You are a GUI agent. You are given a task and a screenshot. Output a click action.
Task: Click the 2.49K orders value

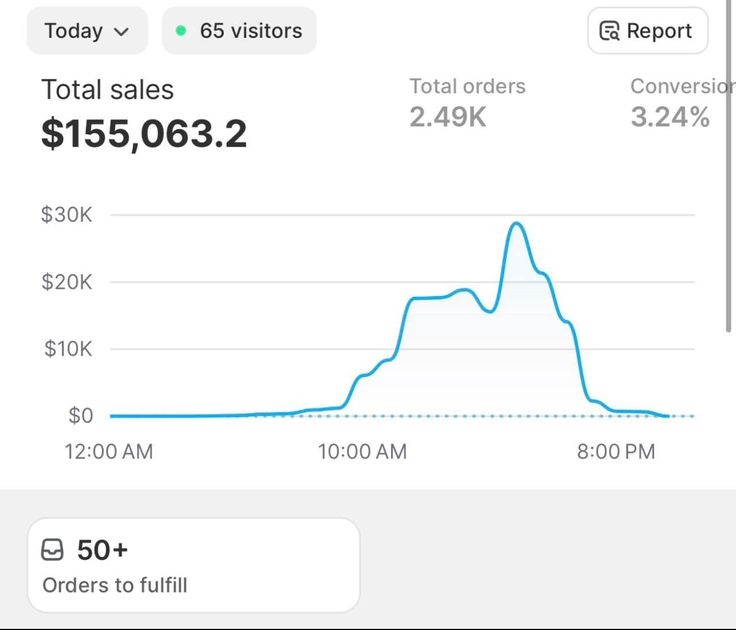(448, 117)
